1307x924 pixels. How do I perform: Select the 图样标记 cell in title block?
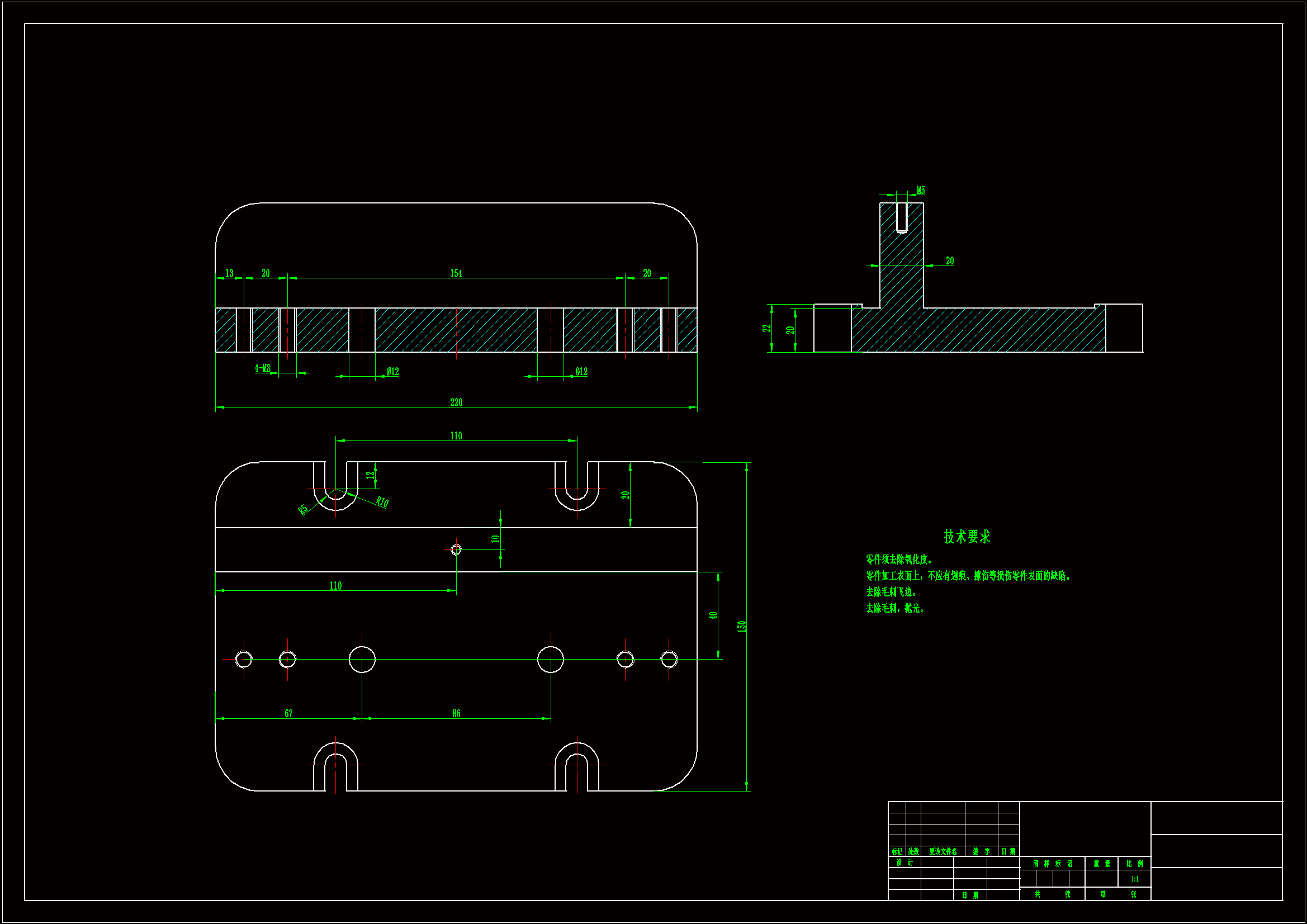click(1052, 864)
